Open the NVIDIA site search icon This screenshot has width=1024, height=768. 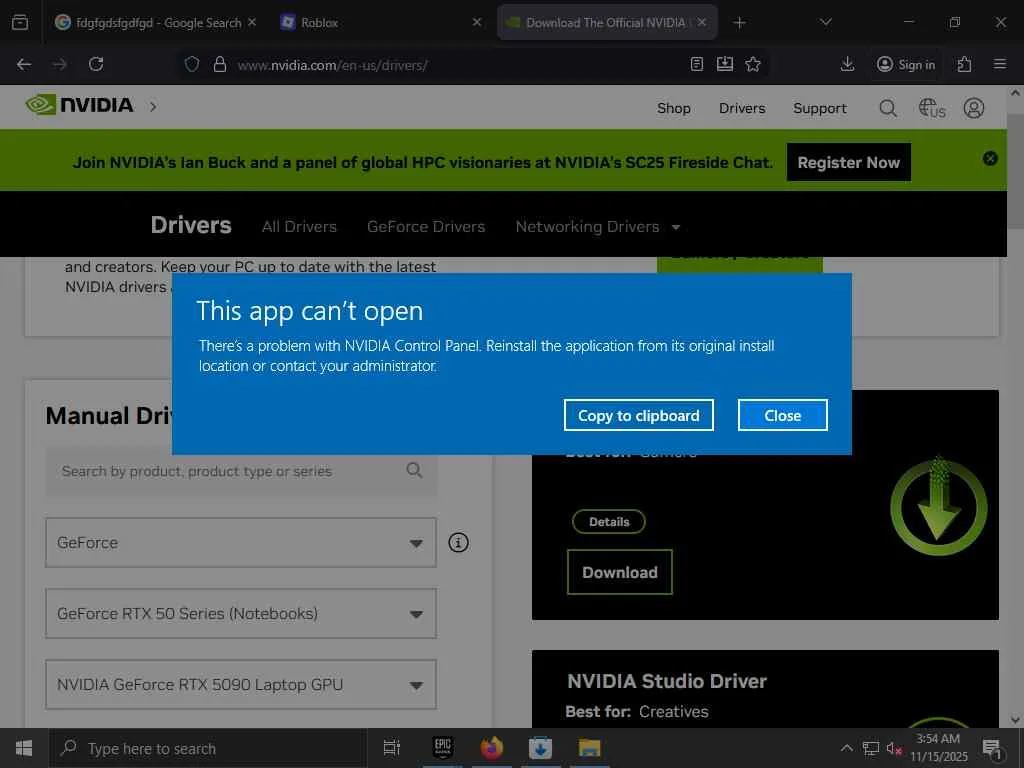[888, 108]
